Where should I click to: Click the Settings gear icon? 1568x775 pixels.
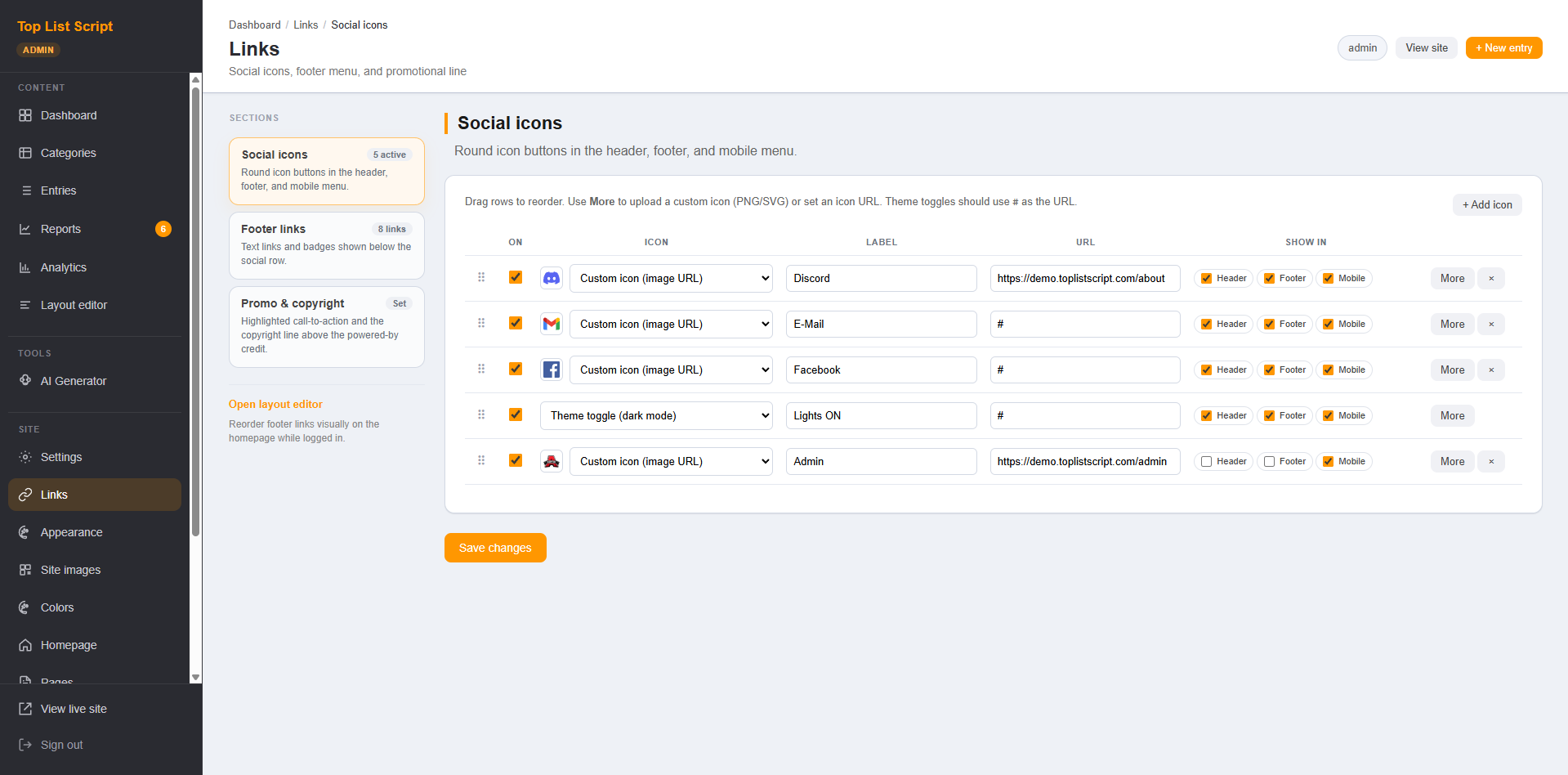click(25, 457)
